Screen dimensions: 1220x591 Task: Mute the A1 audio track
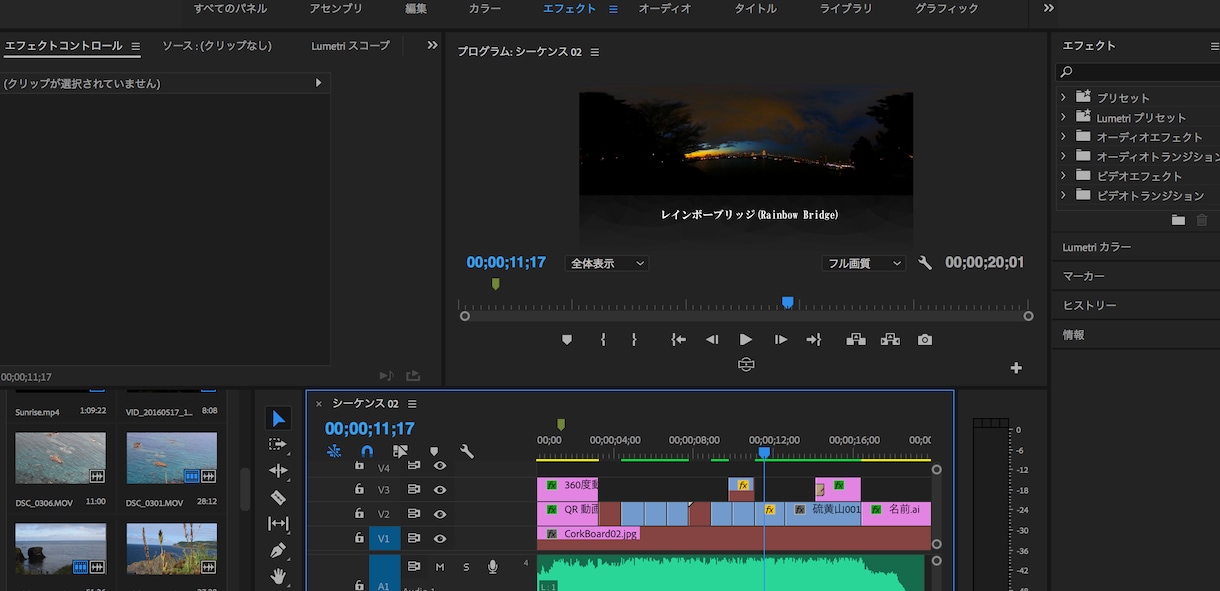[440, 567]
